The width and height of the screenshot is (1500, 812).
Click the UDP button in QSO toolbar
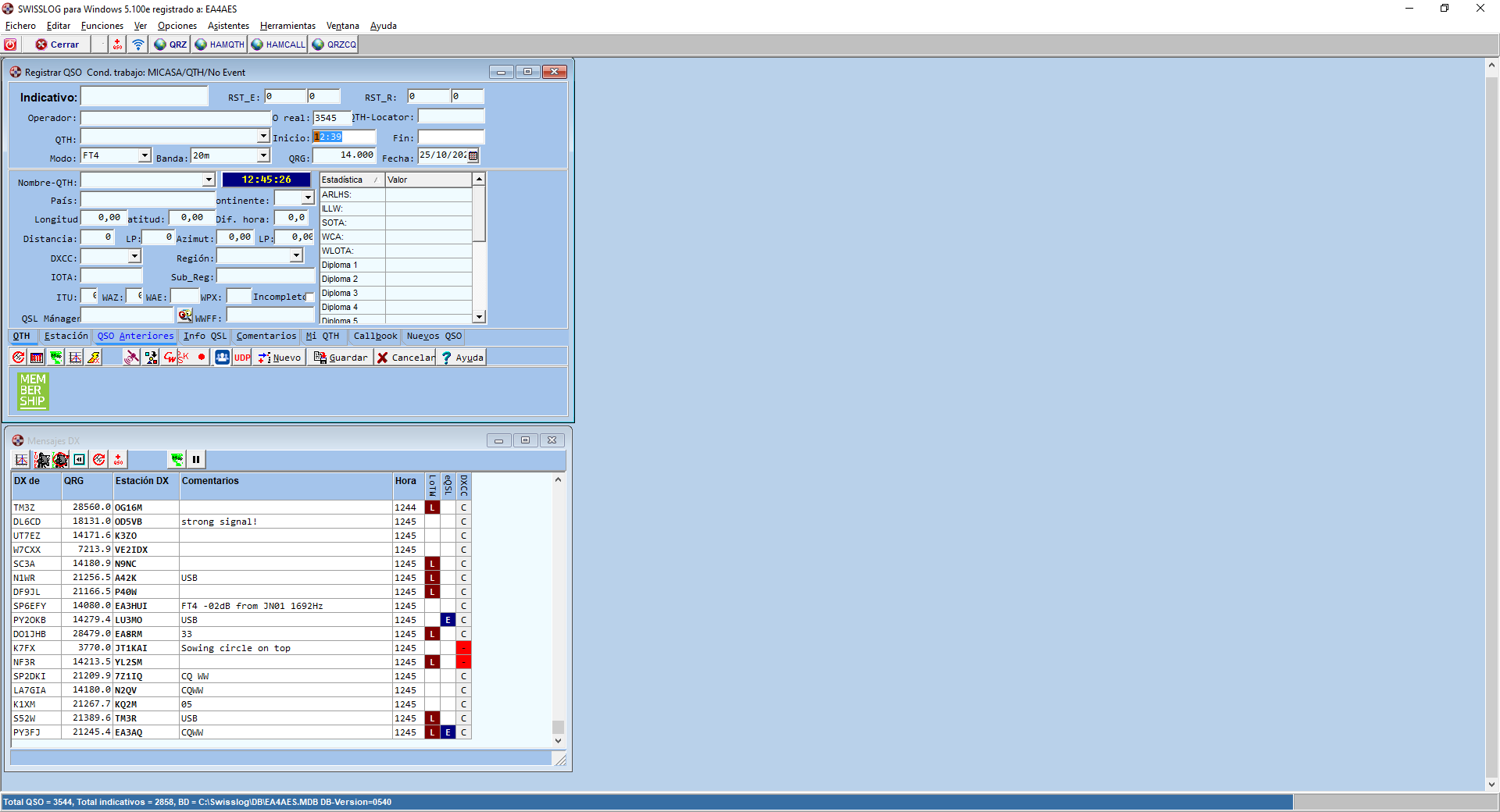(x=242, y=358)
